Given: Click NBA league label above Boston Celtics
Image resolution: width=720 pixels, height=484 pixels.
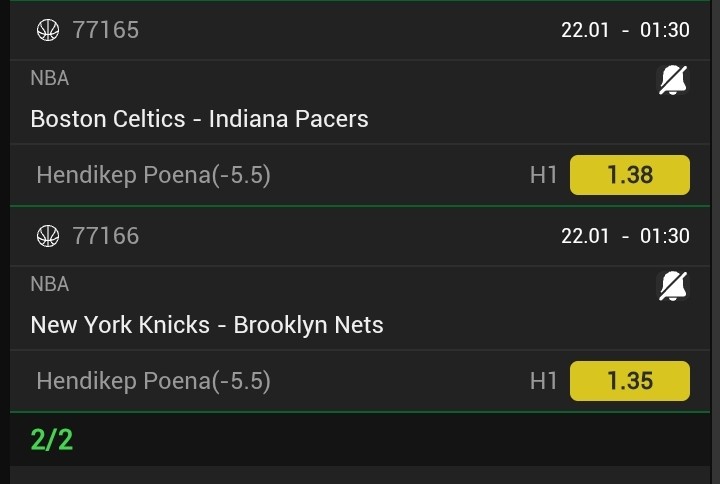Looking at the screenshot, I should (50, 78).
